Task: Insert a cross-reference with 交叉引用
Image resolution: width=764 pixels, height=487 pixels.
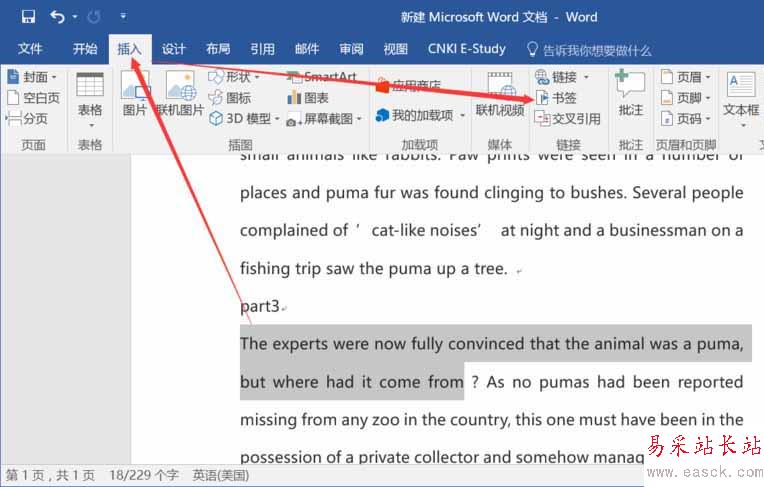Action: (568, 118)
